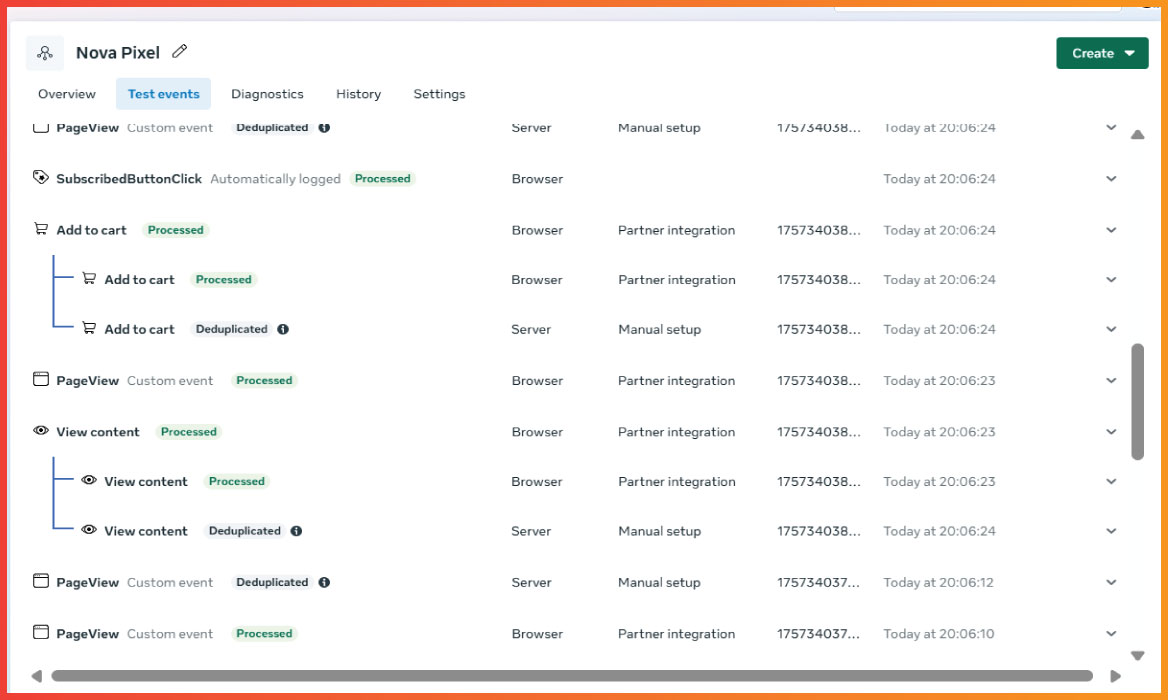Collapse the Add to cart event details
Image resolution: width=1168 pixels, height=700 pixels.
pos(1111,229)
